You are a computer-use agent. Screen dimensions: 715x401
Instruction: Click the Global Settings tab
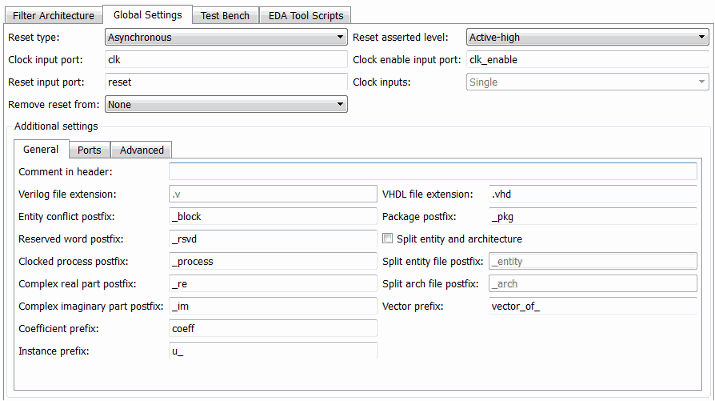tap(148, 15)
